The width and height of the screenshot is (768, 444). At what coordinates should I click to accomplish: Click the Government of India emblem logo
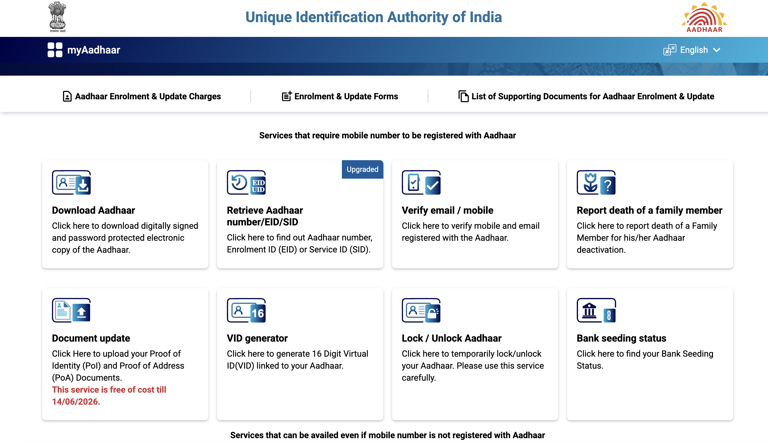[x=57, y=17]
